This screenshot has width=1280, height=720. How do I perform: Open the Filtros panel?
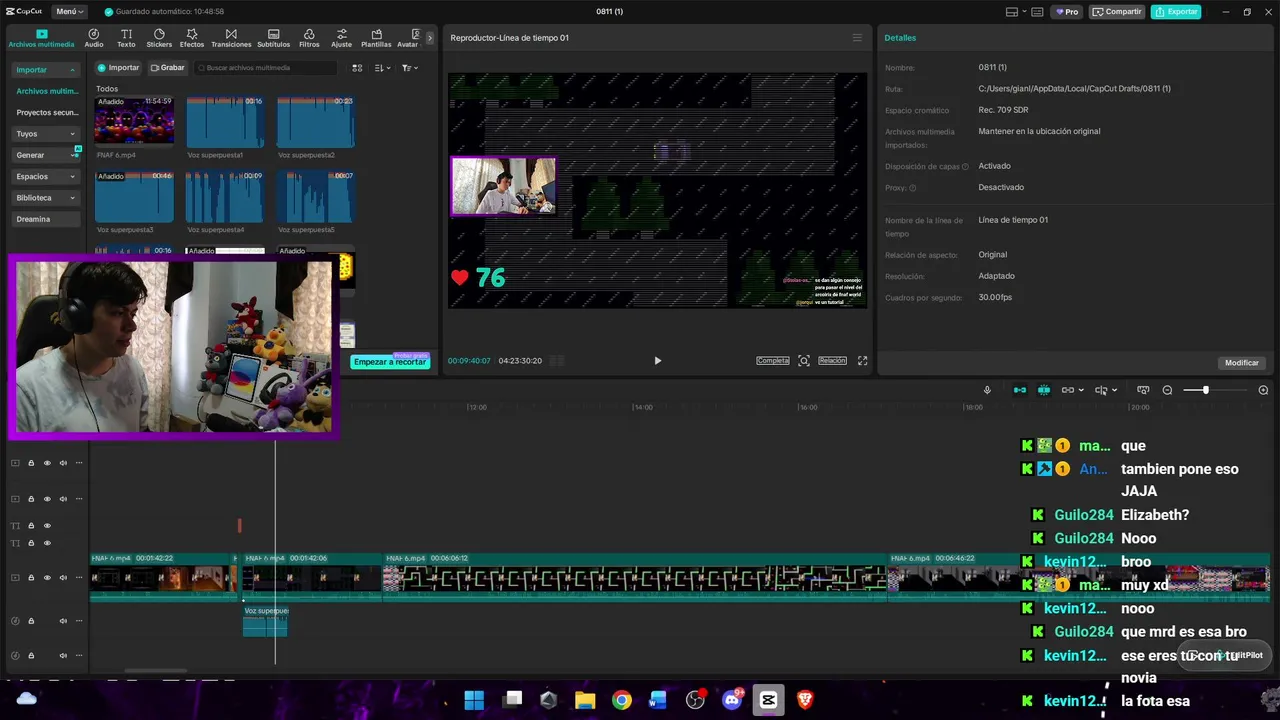point(309,38)
